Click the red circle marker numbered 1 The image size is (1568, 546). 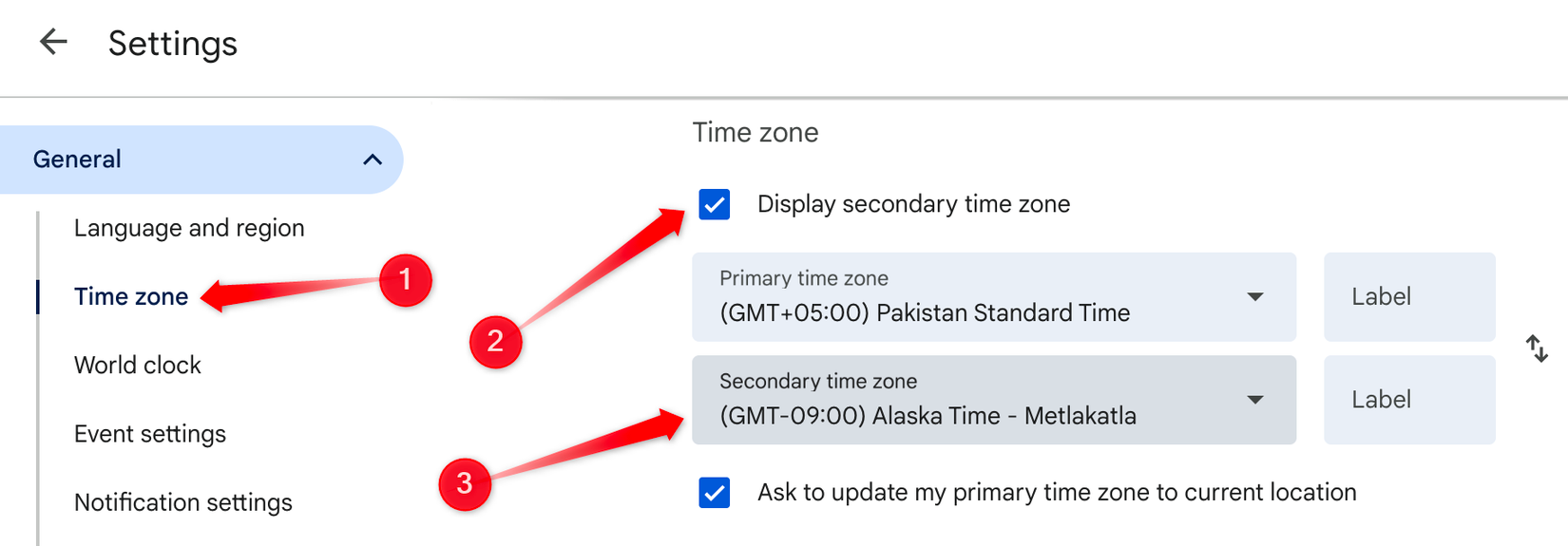pos(406,280)
